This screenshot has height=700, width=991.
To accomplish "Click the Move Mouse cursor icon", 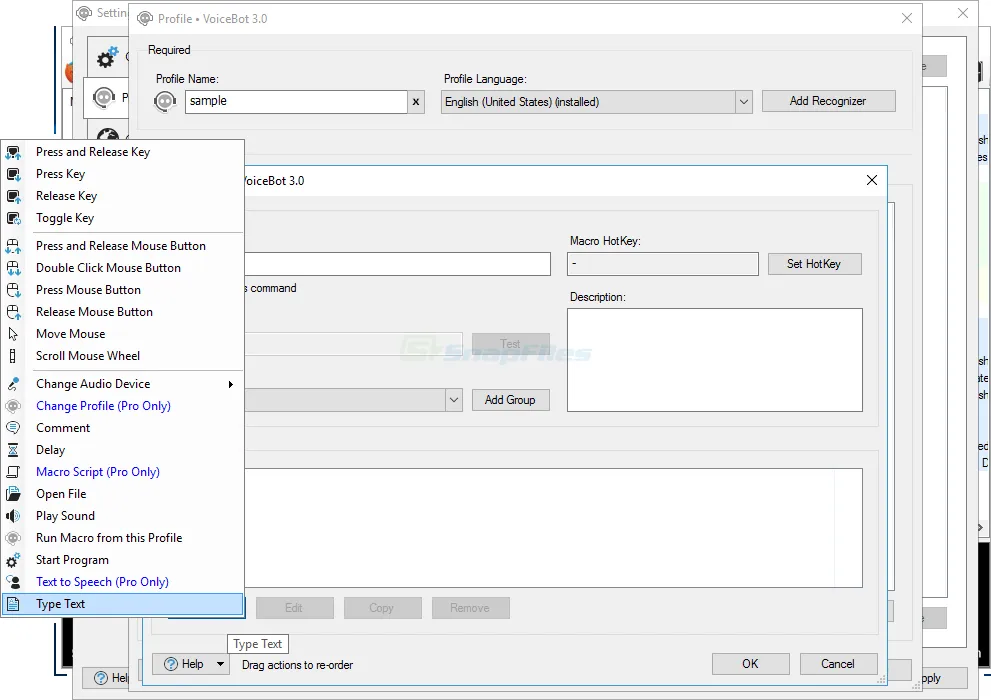I will (13, 334).
